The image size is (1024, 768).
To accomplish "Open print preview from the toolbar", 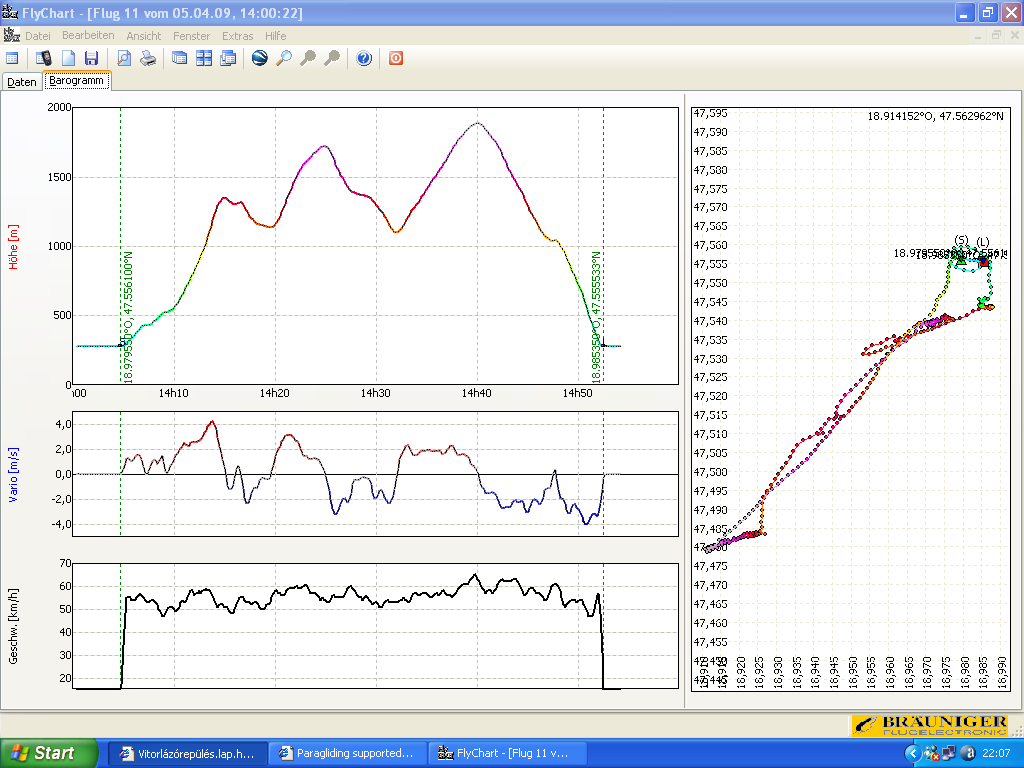I will click(124, 59).
